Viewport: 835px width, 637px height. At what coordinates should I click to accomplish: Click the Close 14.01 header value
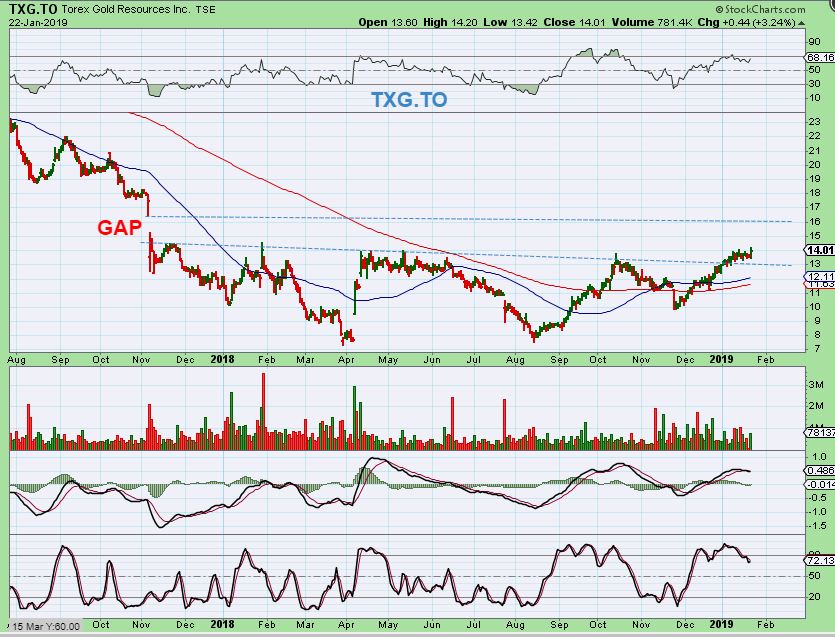575,22
